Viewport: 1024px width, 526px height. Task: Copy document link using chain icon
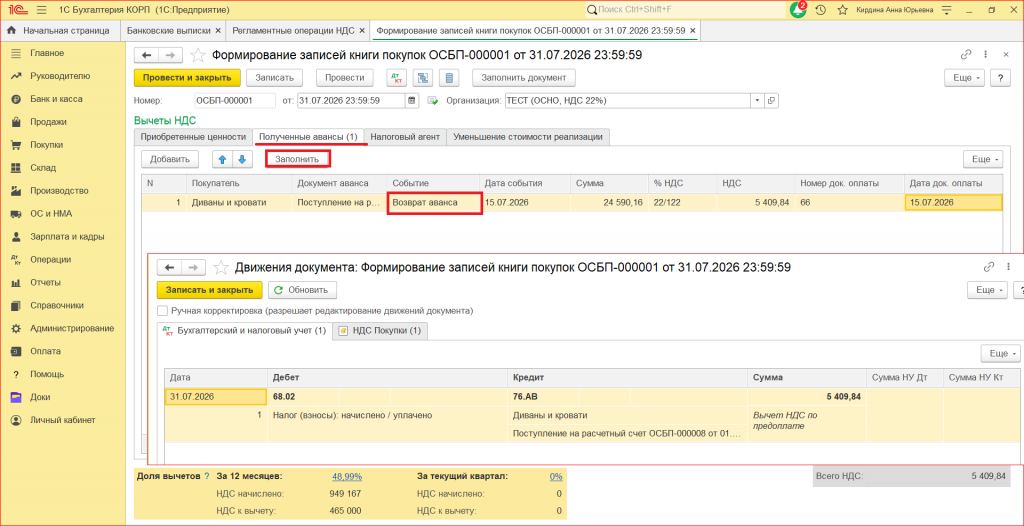click(965, 55)
